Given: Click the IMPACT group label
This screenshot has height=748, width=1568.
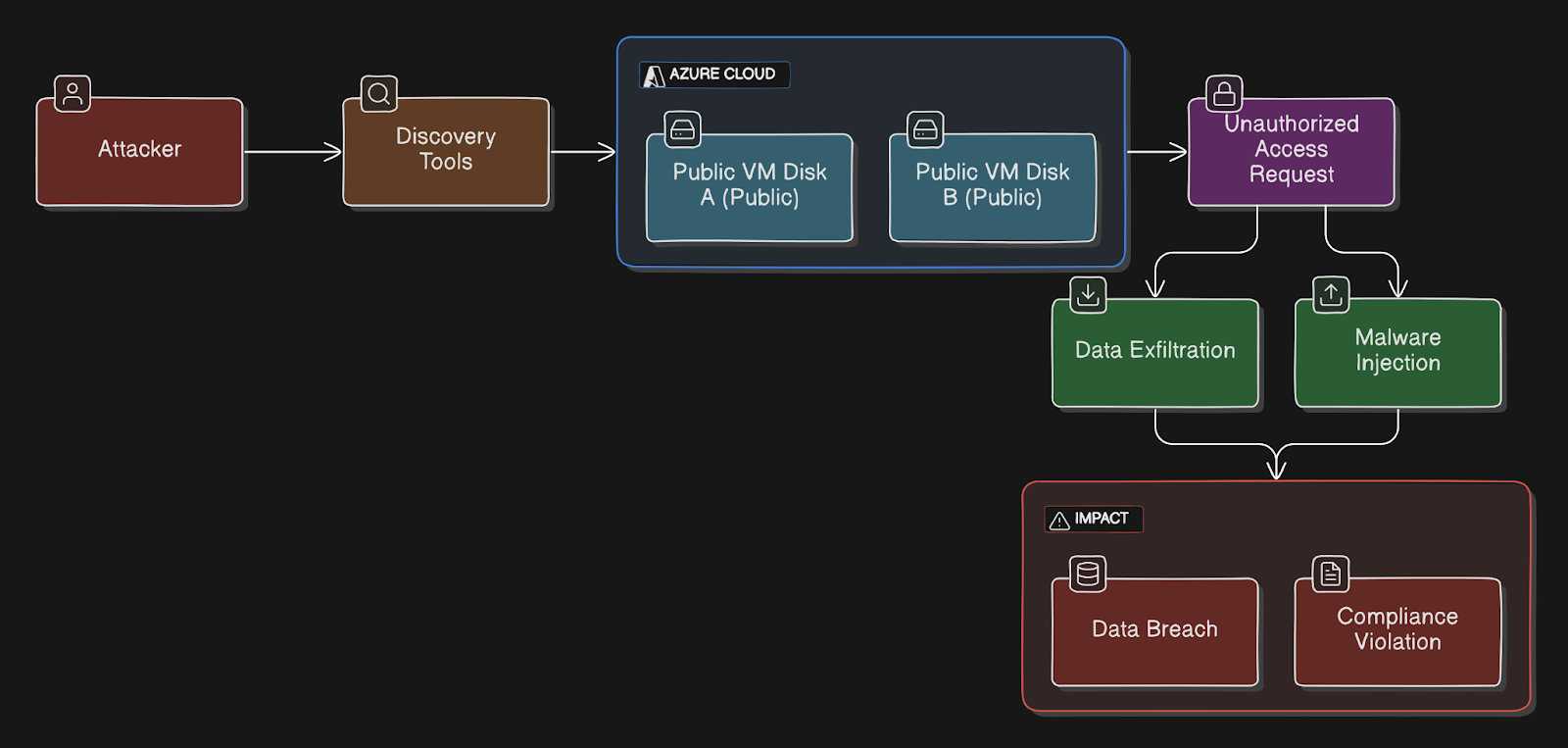Looking at the screenshot, I should (x=1094, y=519).
